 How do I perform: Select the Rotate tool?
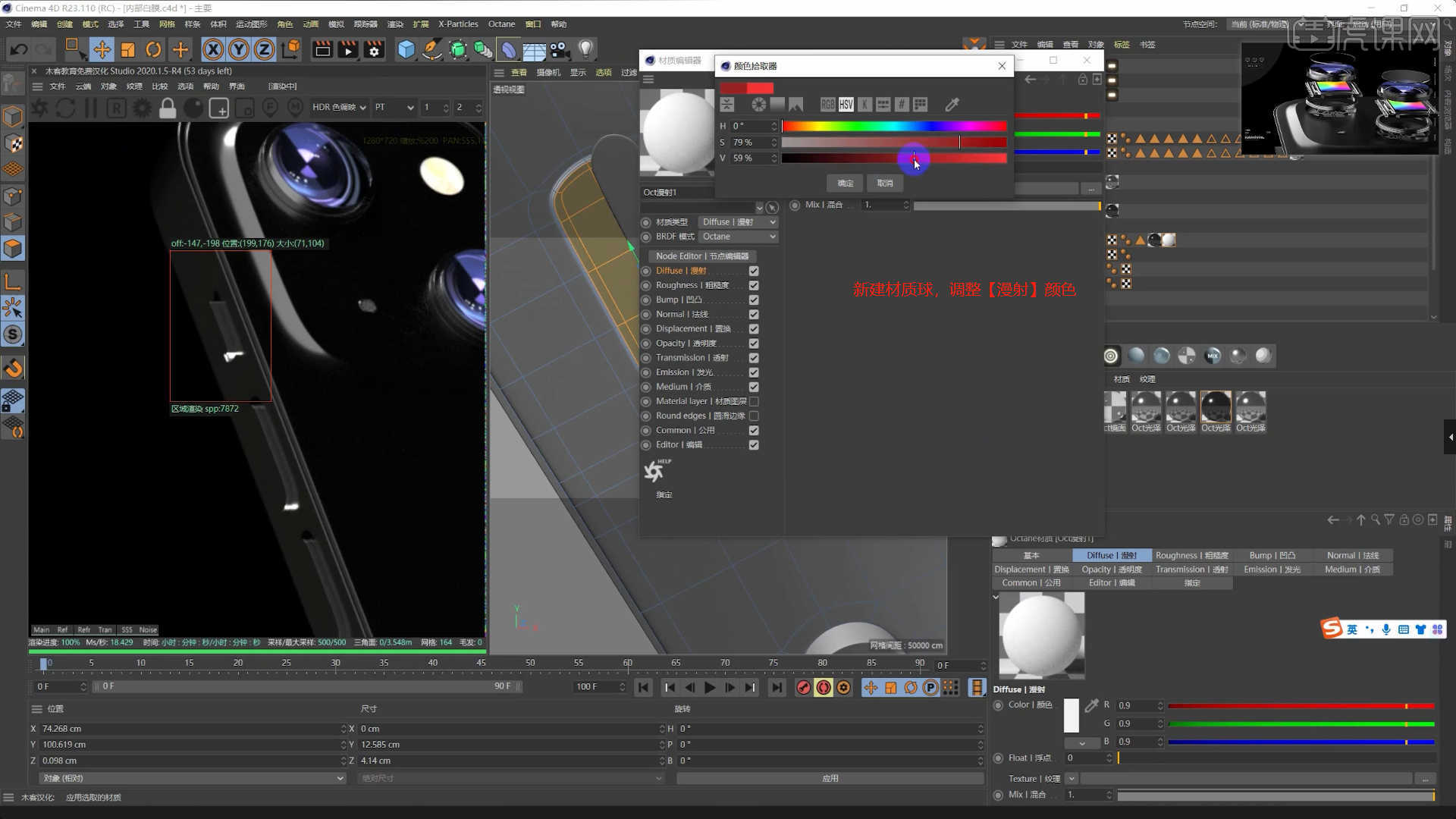[155, 49]
